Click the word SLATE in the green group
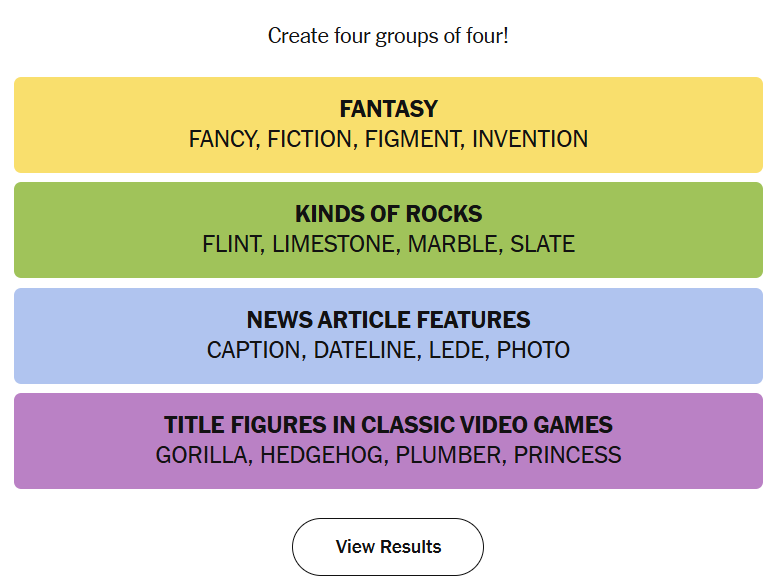 point(543,245)
